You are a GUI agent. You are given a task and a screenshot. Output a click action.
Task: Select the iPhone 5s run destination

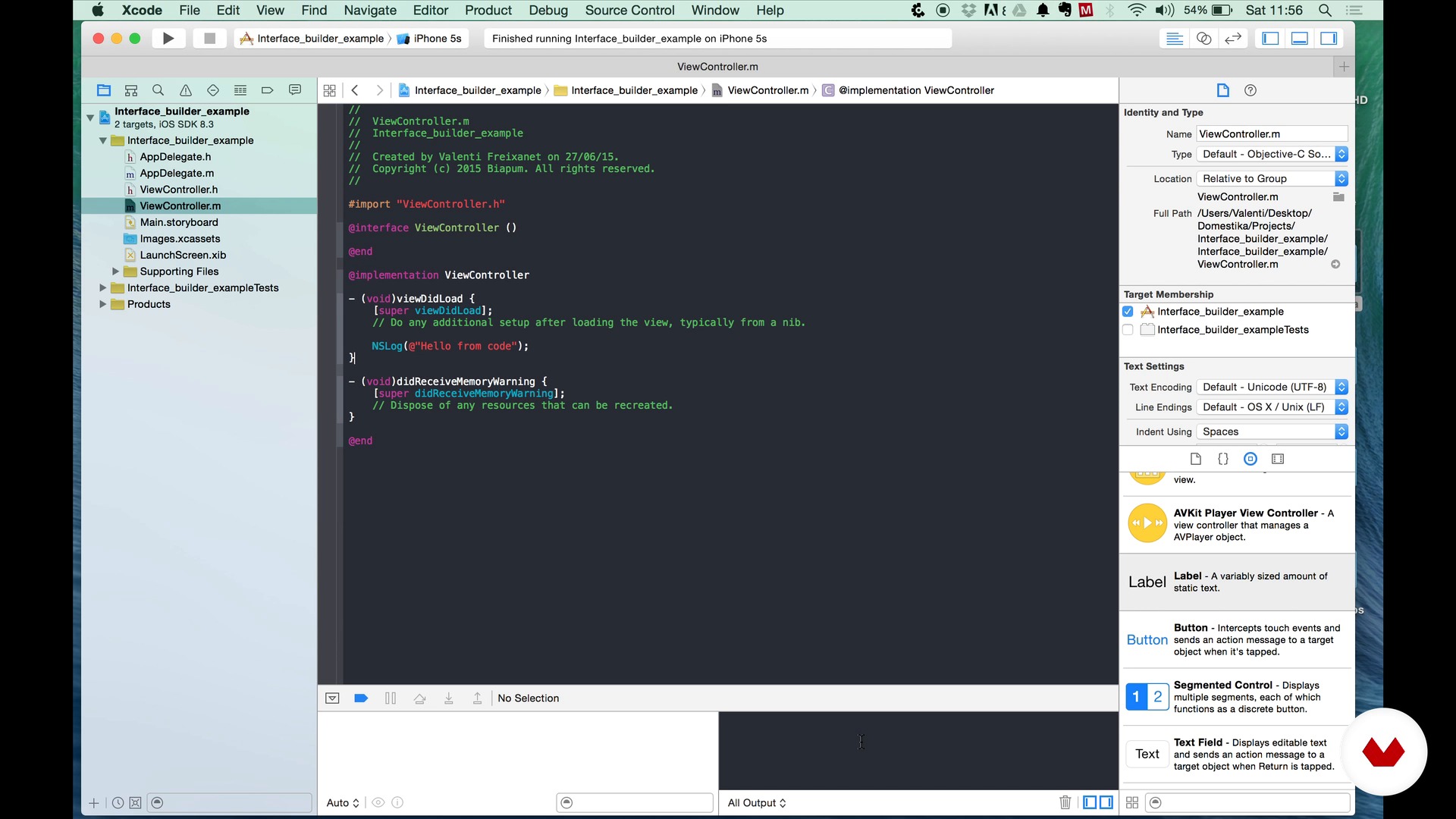pos(430,39)
